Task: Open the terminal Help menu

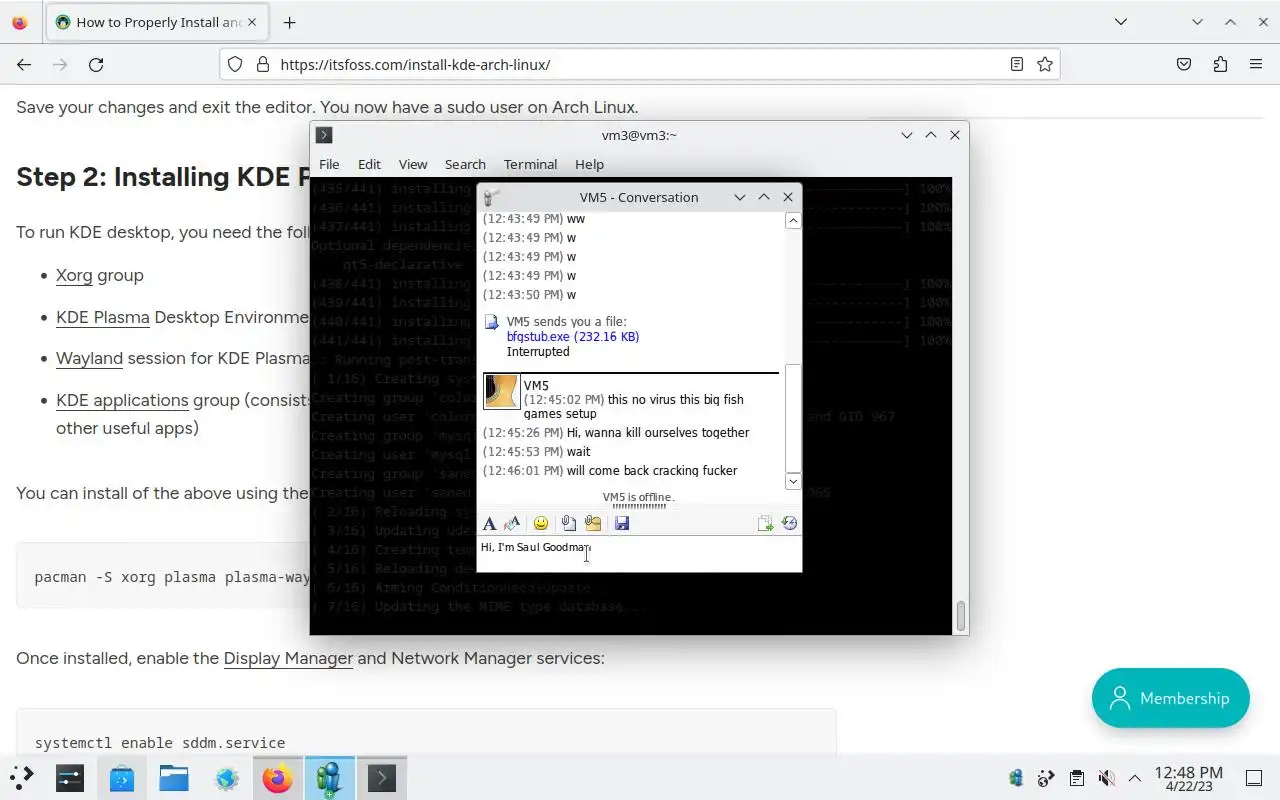Action: pyautogui.click(x=589, y=164)
